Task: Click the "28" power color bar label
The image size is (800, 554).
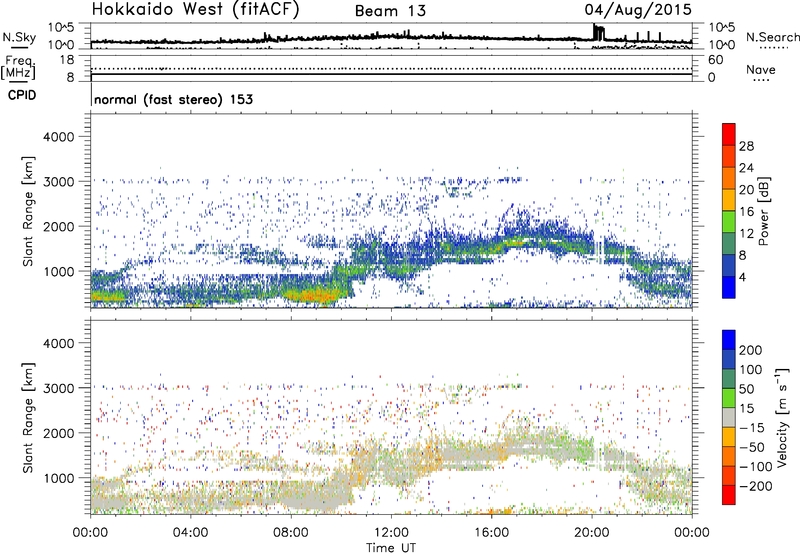Action: point(746,146)
